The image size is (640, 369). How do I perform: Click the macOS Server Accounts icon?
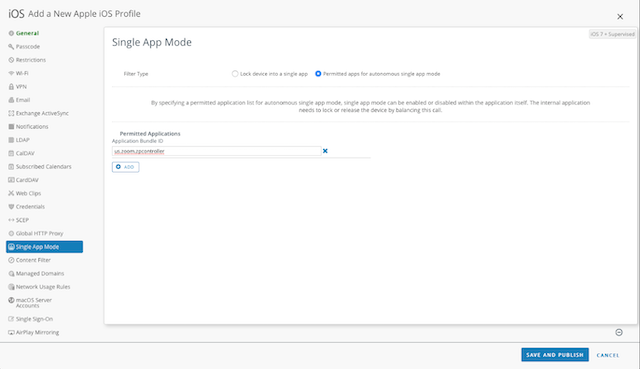point(11,300)
